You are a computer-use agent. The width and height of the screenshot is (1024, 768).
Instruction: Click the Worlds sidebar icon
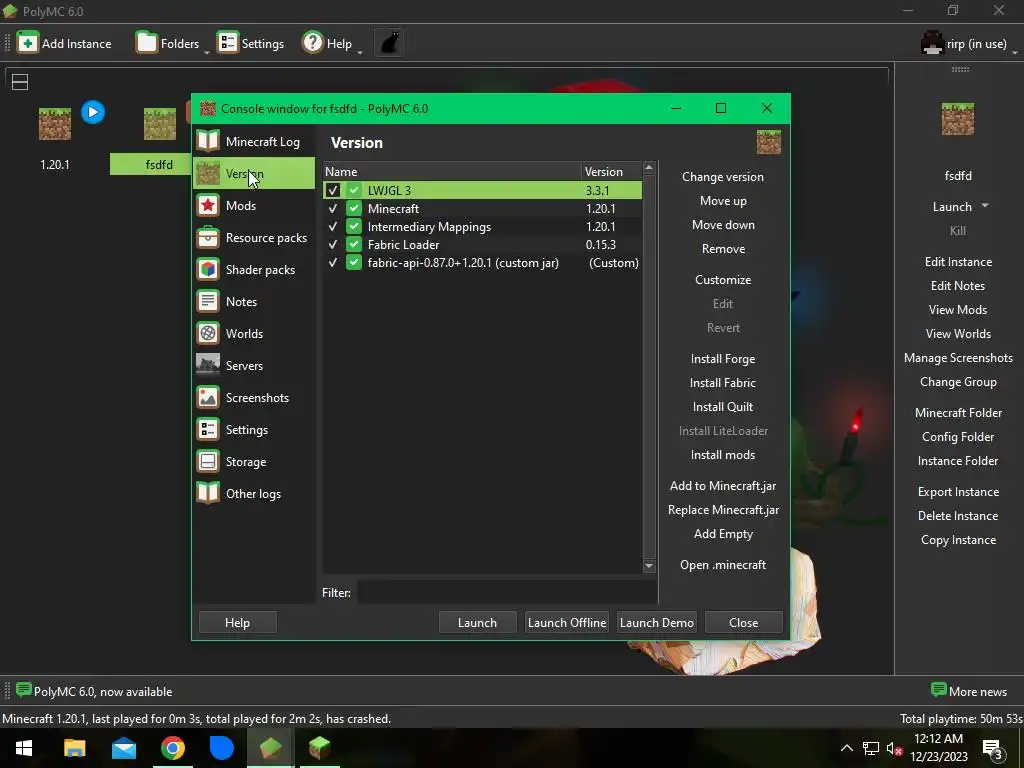pyautogui.click(x=208, y=333)
